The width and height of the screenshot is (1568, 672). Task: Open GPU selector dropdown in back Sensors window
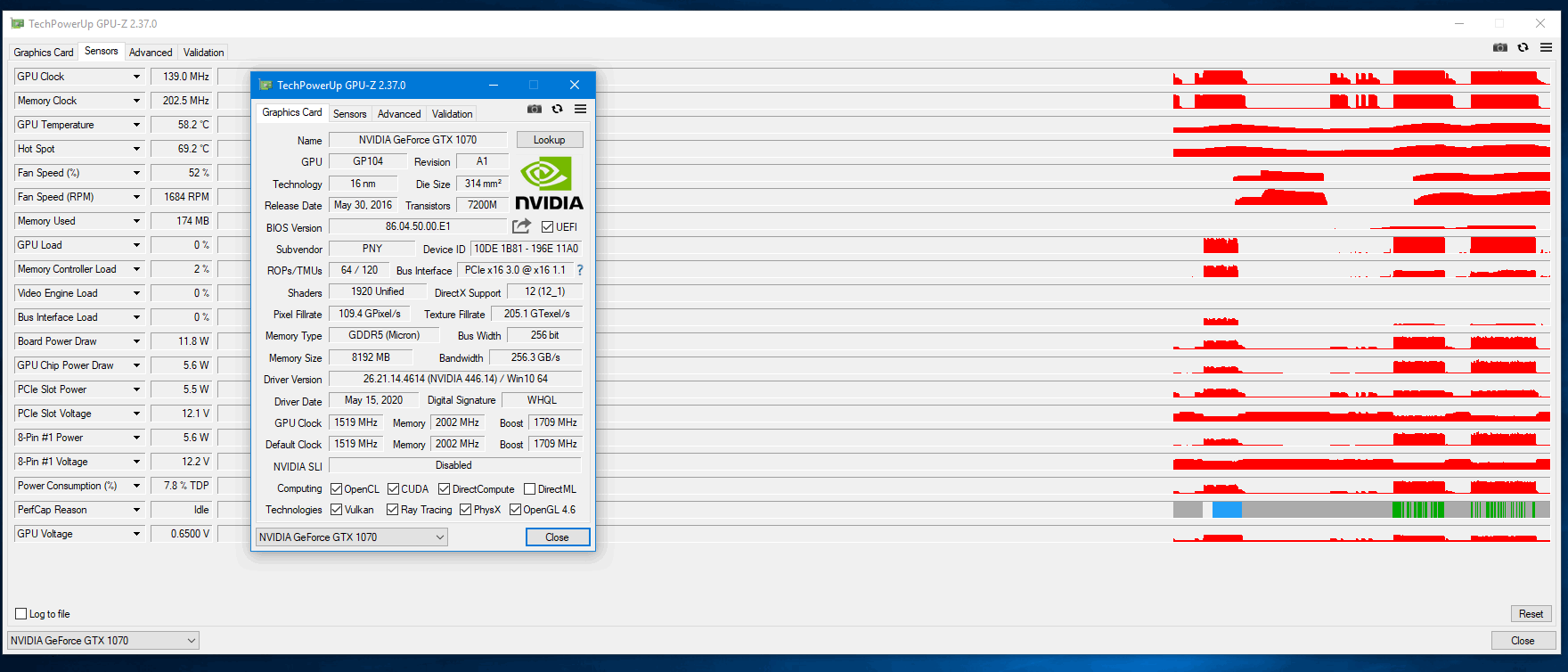(x=103, y=641)
